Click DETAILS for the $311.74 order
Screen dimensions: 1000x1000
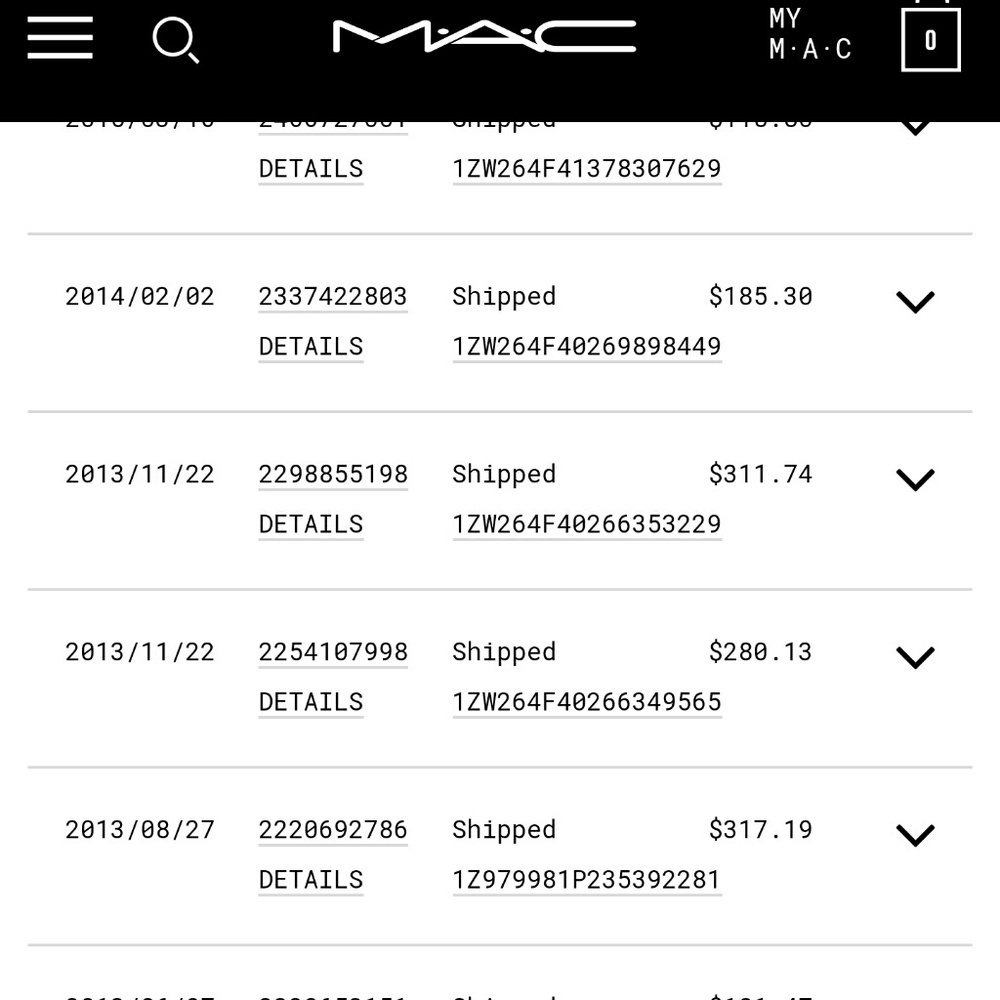(310, 523)
